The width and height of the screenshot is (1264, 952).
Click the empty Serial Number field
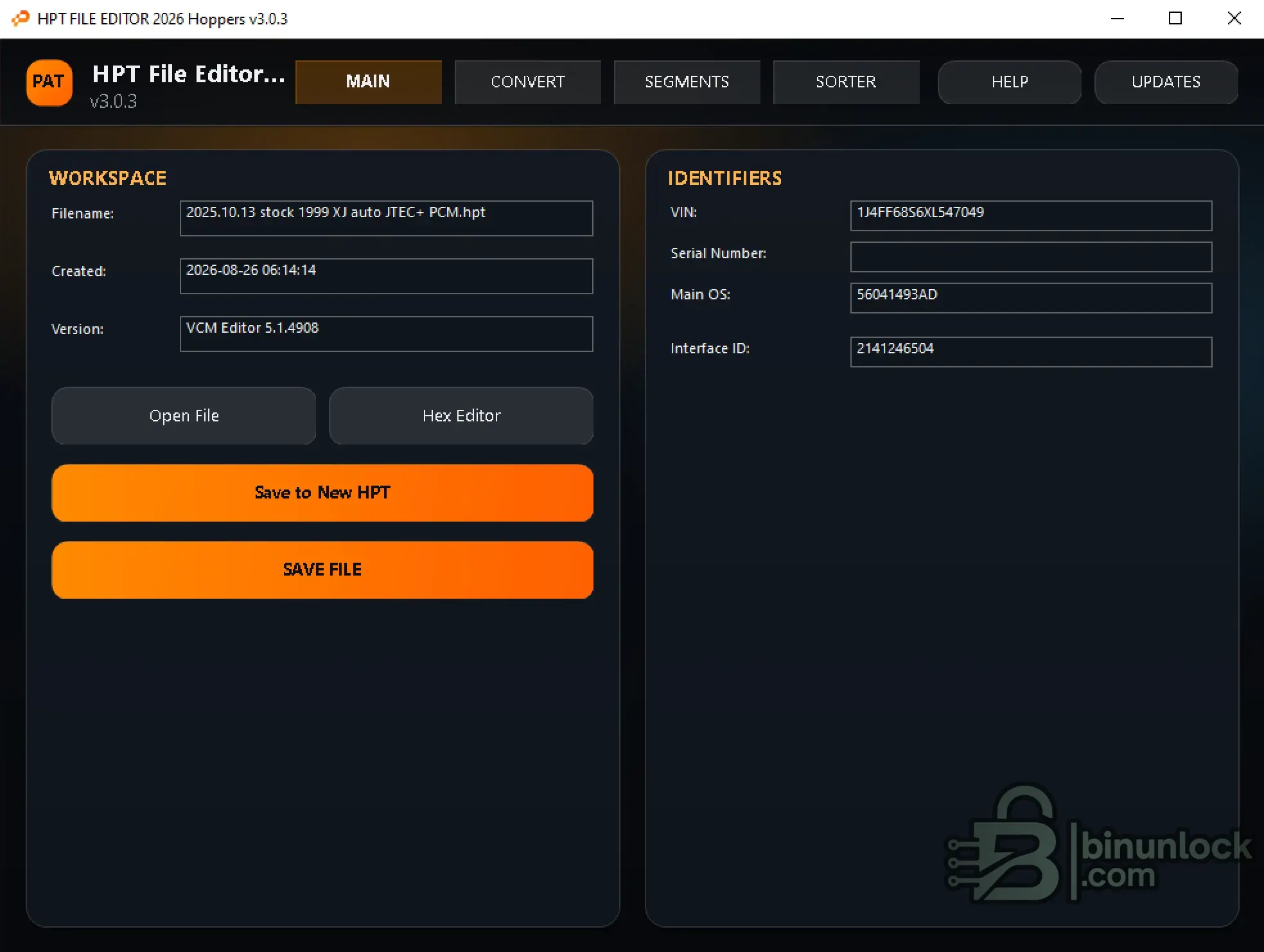click(x=1031, y=257)
